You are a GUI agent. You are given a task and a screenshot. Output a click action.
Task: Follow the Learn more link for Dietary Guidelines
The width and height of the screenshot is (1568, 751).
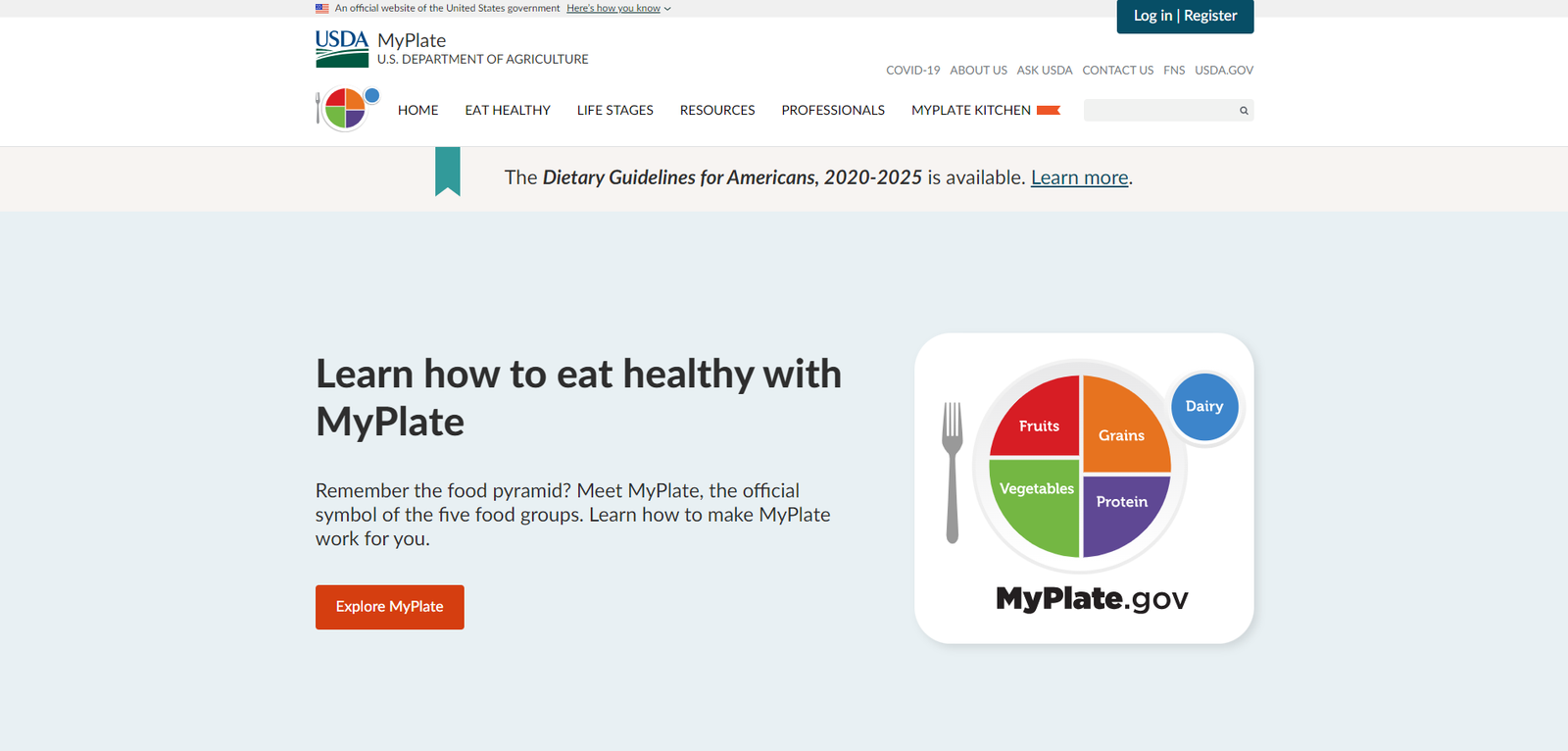(x=1079, y=177)
